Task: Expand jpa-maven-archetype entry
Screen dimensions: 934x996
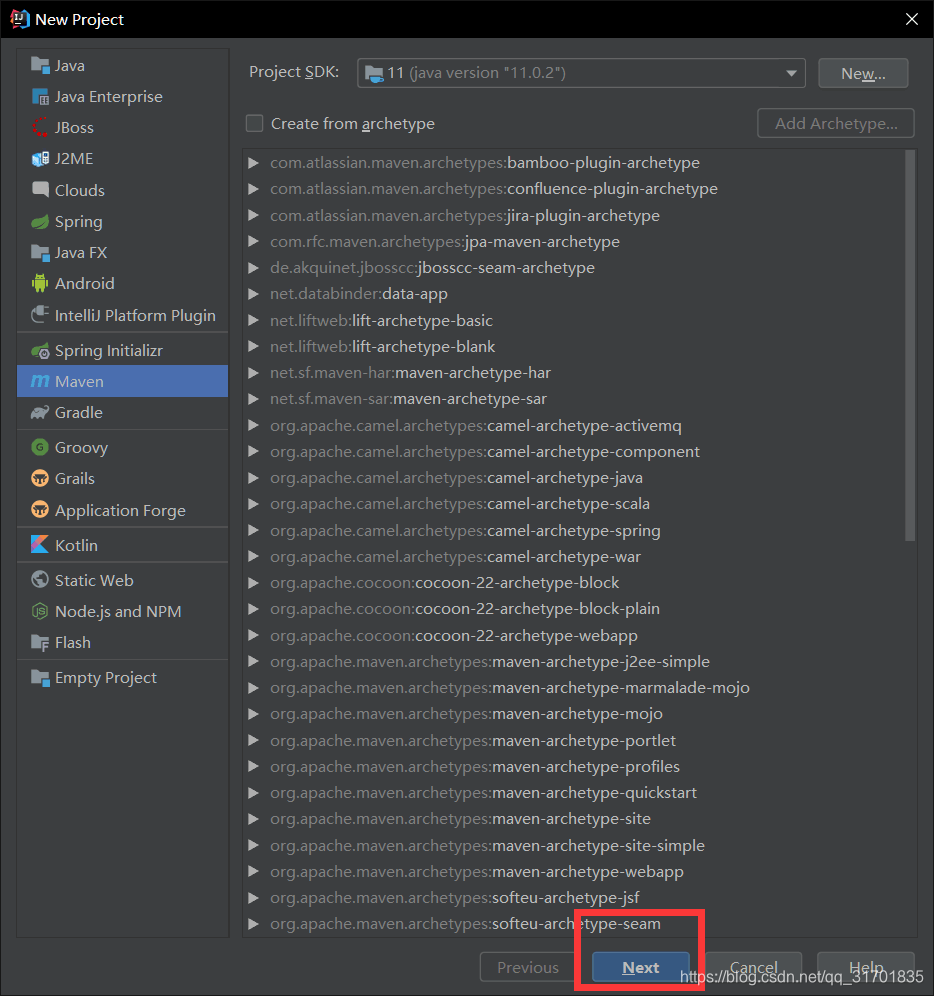Action: (x=253, y=241)
